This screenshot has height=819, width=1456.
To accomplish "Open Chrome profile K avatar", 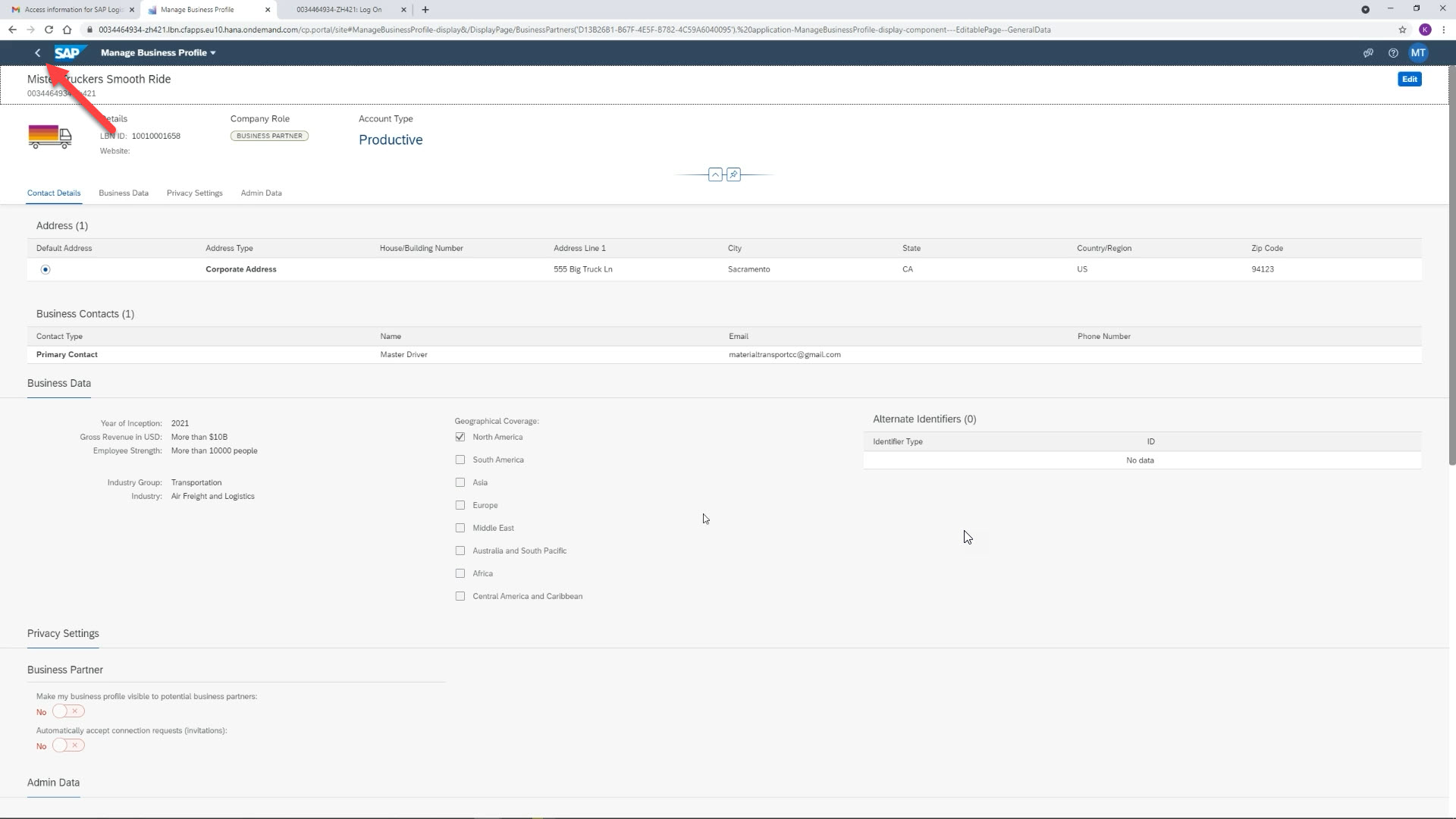I will [x=1425, y=30].
